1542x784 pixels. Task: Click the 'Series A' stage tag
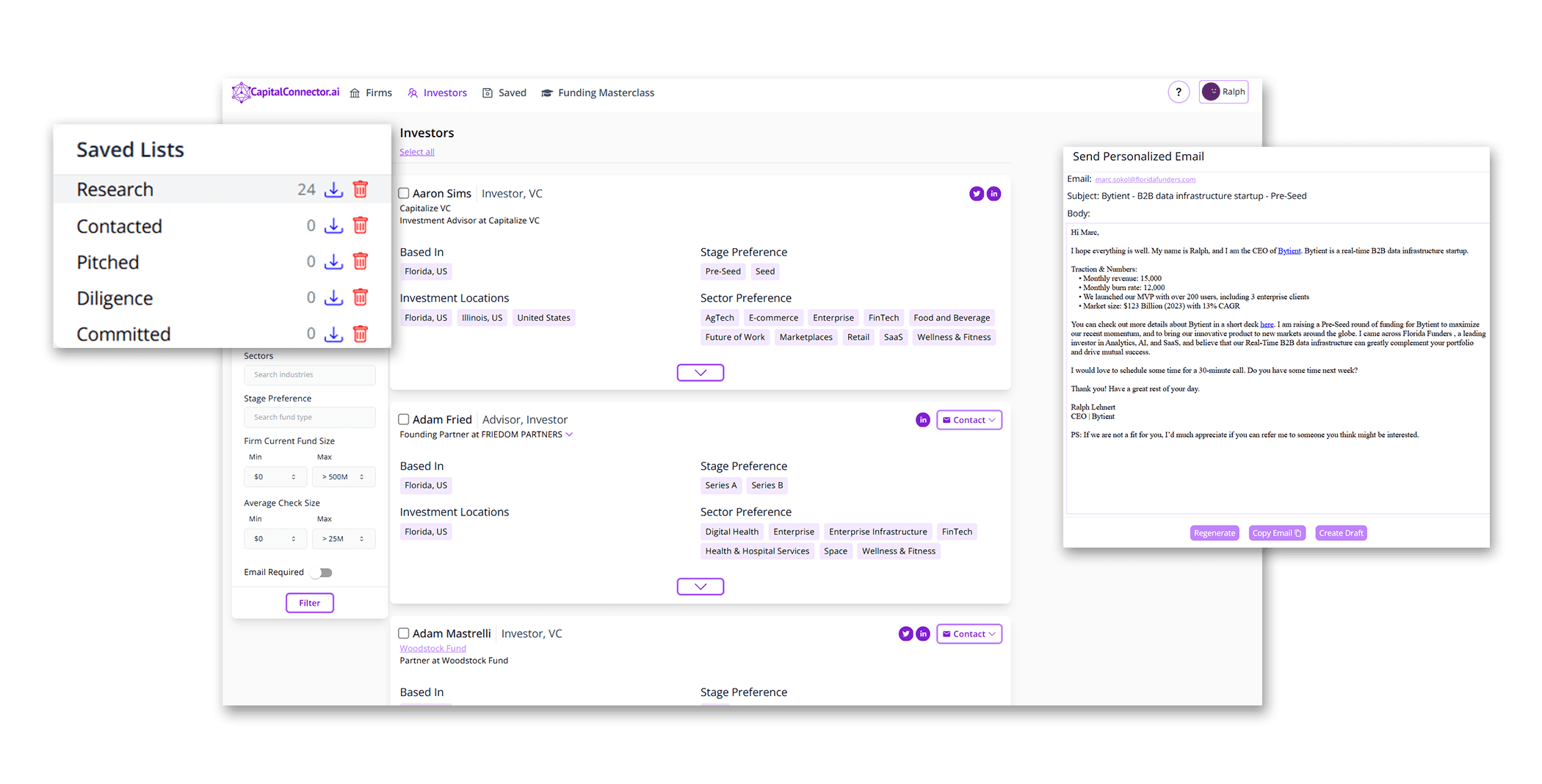point(721,485)
